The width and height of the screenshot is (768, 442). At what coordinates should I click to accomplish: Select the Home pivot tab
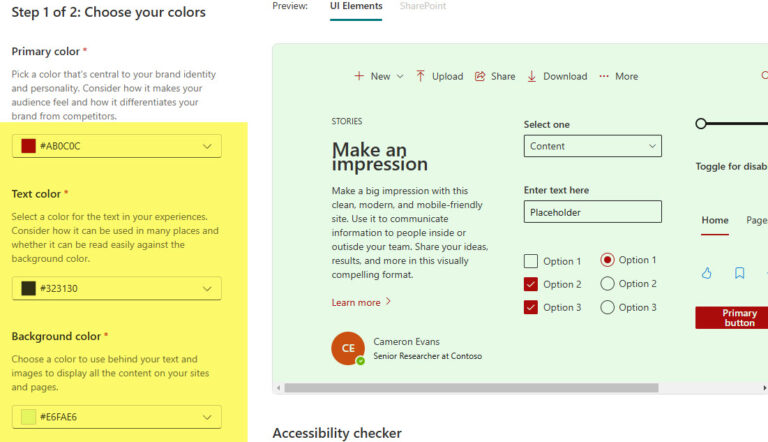(715, 220)
